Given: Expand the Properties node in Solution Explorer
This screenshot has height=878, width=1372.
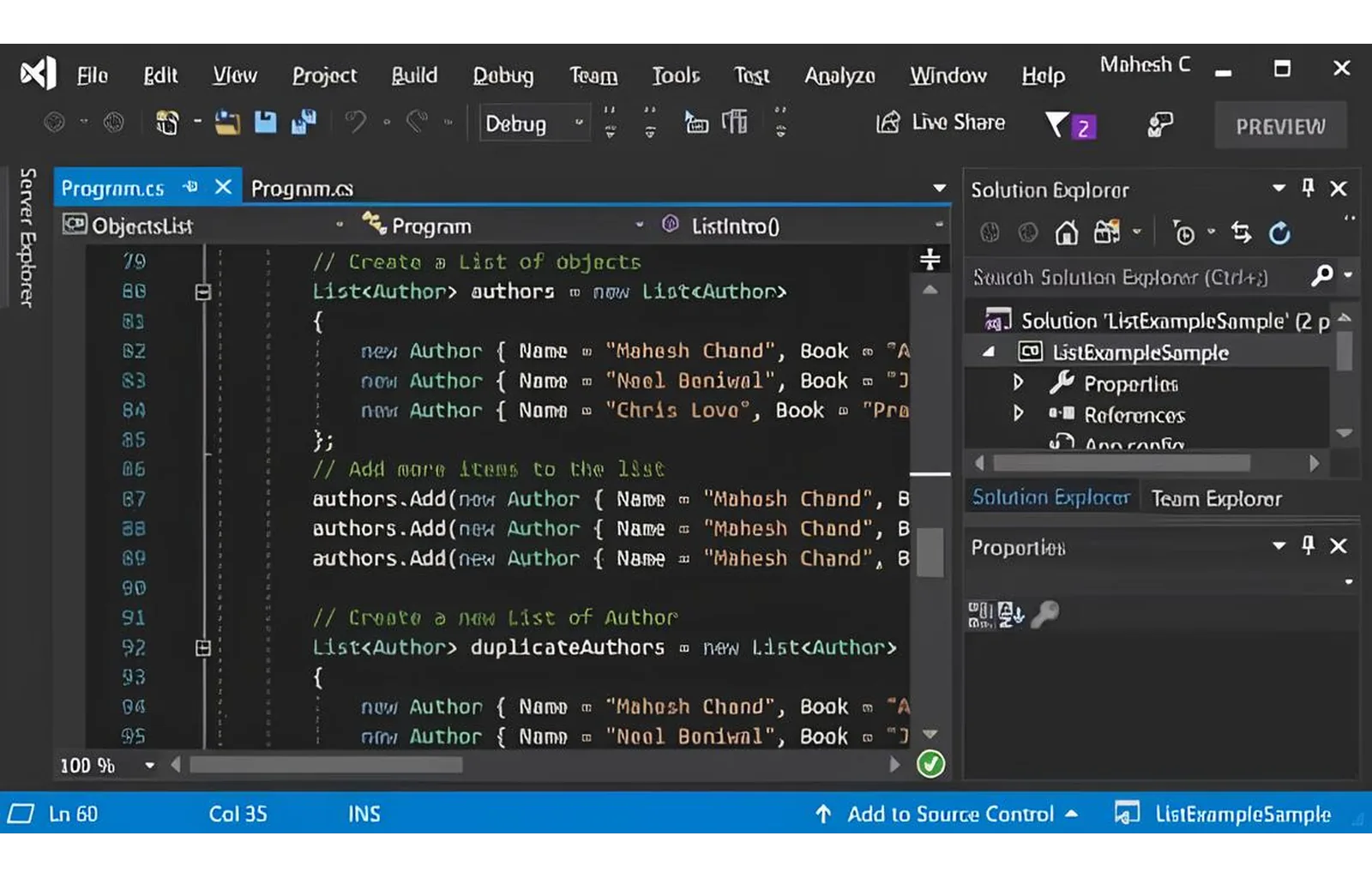Looking at the screenshot, I should click(x=1018, y=382).
